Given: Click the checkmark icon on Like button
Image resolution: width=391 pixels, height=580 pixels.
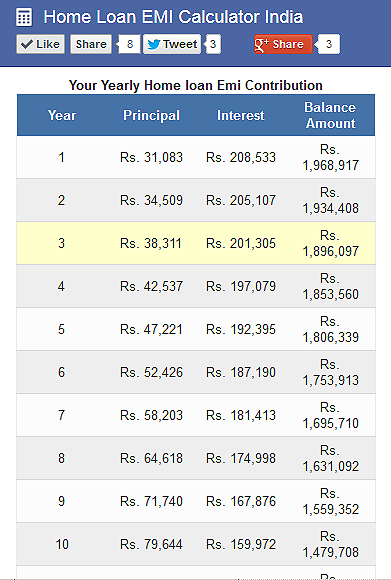Looking at the screenshot, I should click(x=27, y=44).
